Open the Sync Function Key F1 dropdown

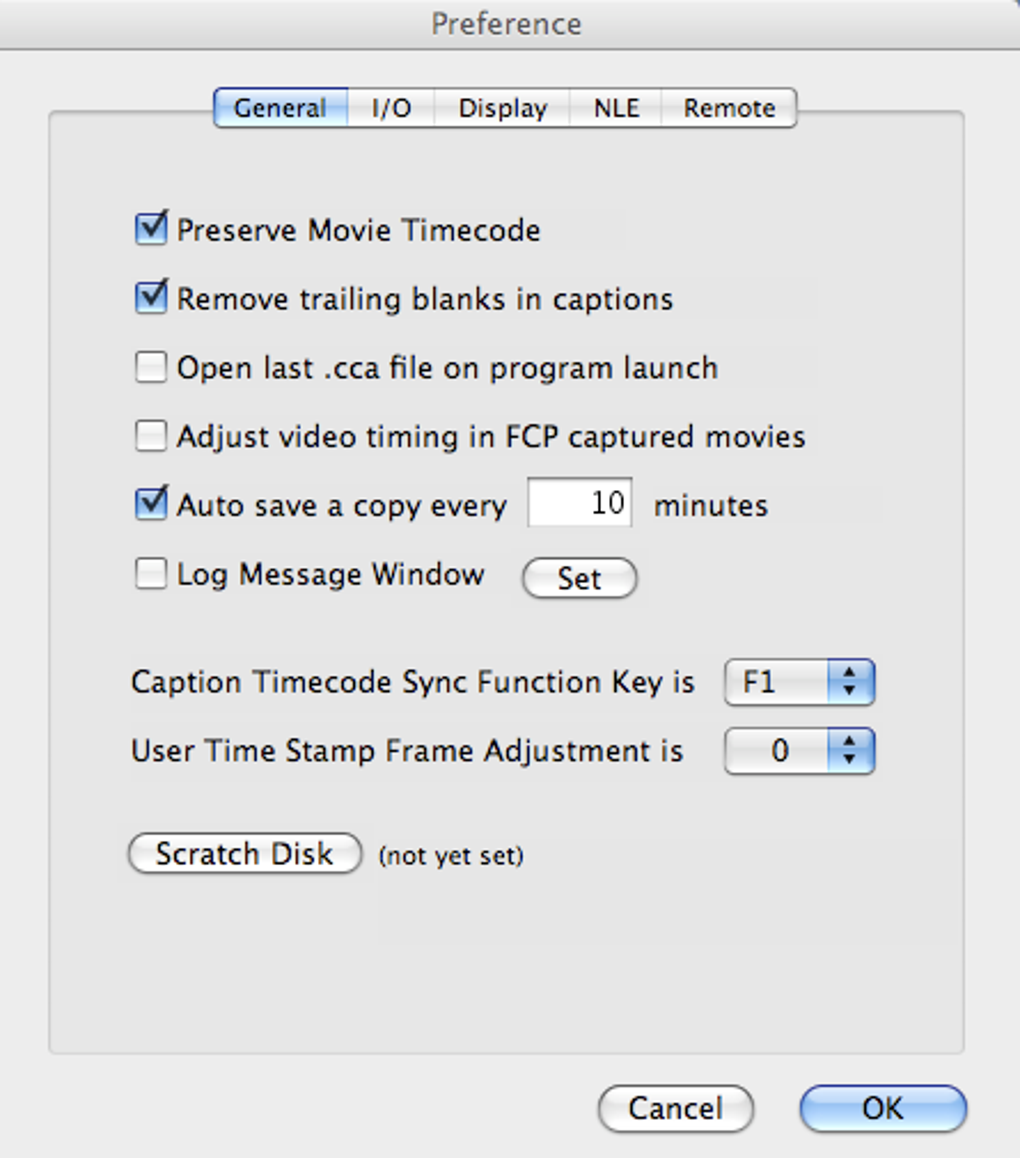799,683
